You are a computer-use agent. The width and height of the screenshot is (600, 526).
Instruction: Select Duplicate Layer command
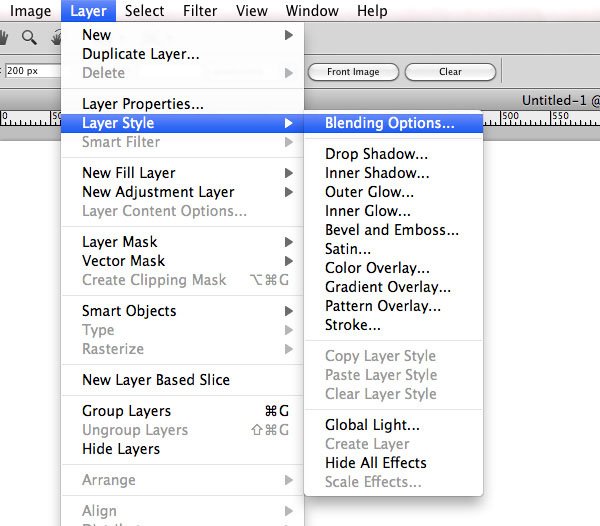pos(141,54)
